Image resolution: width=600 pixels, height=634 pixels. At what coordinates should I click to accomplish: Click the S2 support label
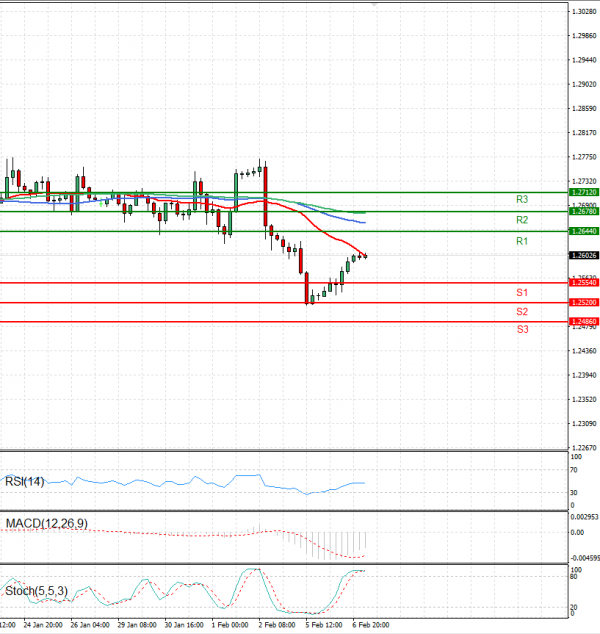pos(522,312)
